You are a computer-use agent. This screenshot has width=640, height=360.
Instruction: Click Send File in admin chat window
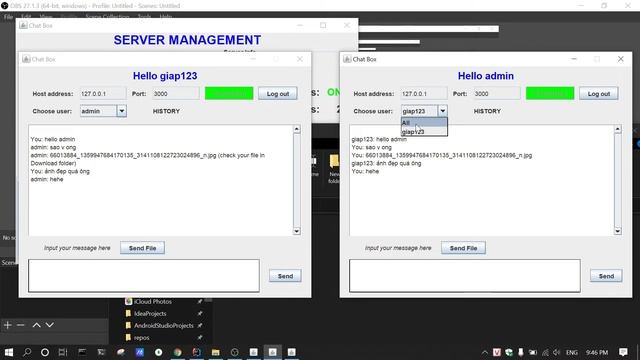pyautogui.click(x=463, y=248)
